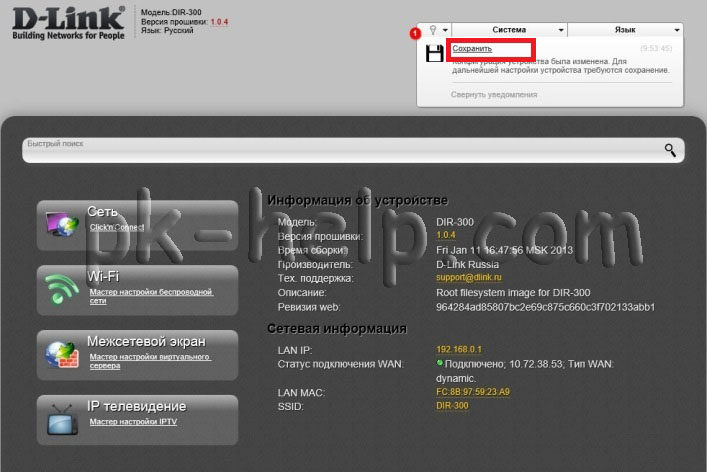Click the build time Fri Jan 11 text

(x=504, y=250)
